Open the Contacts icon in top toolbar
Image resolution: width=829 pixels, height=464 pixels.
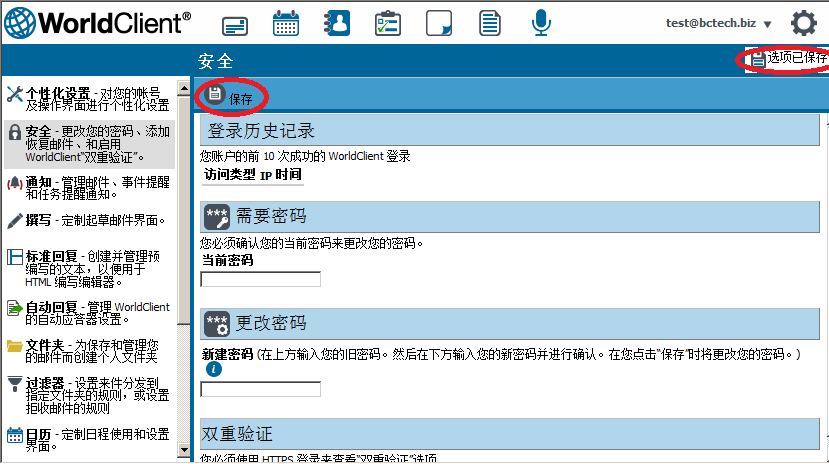tap(337, 23)
